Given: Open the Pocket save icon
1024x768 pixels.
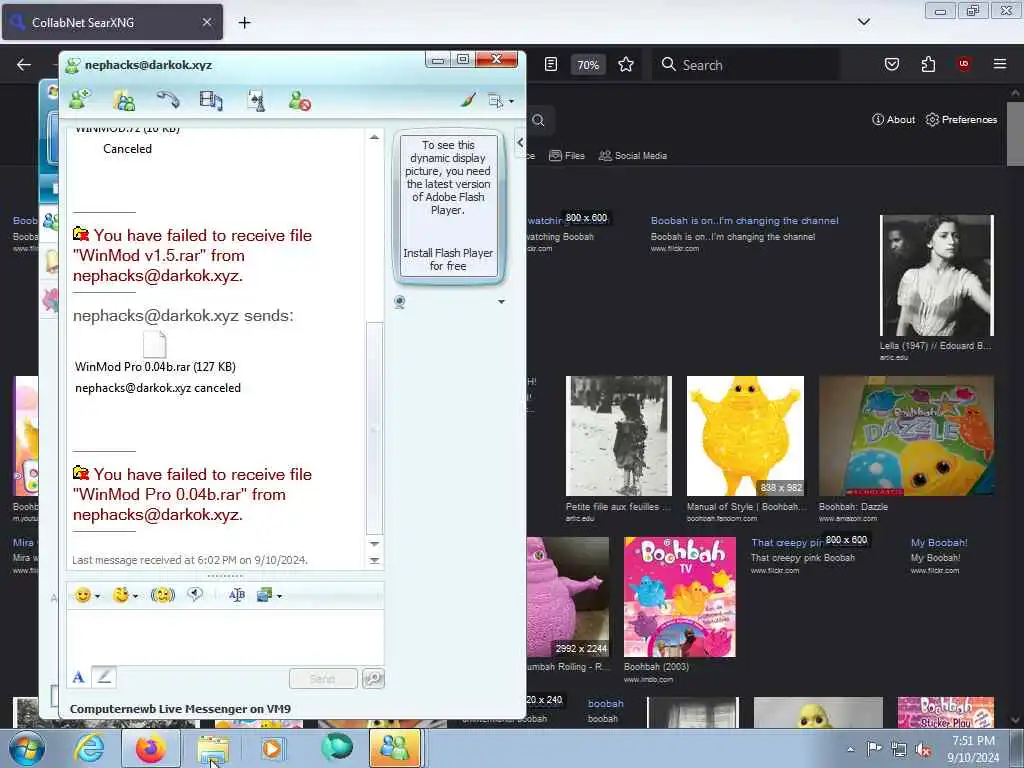Looking at the screenshot, I should 891,64.
